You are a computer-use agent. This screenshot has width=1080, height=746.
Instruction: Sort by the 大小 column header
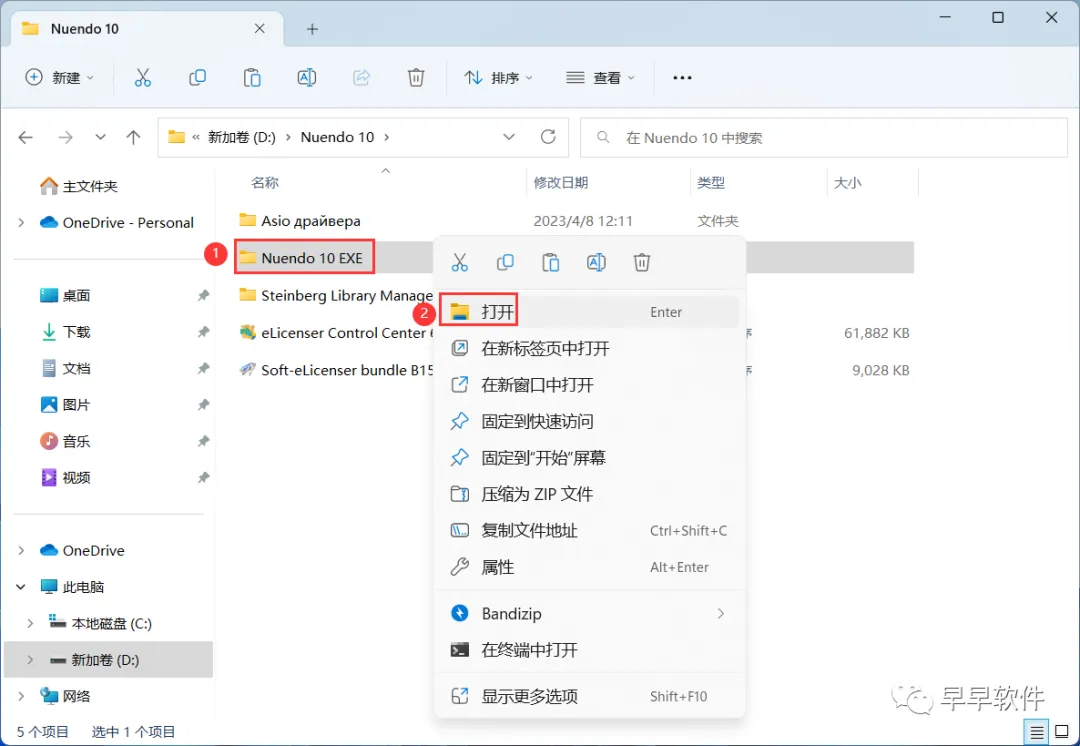tap(848, 183)
